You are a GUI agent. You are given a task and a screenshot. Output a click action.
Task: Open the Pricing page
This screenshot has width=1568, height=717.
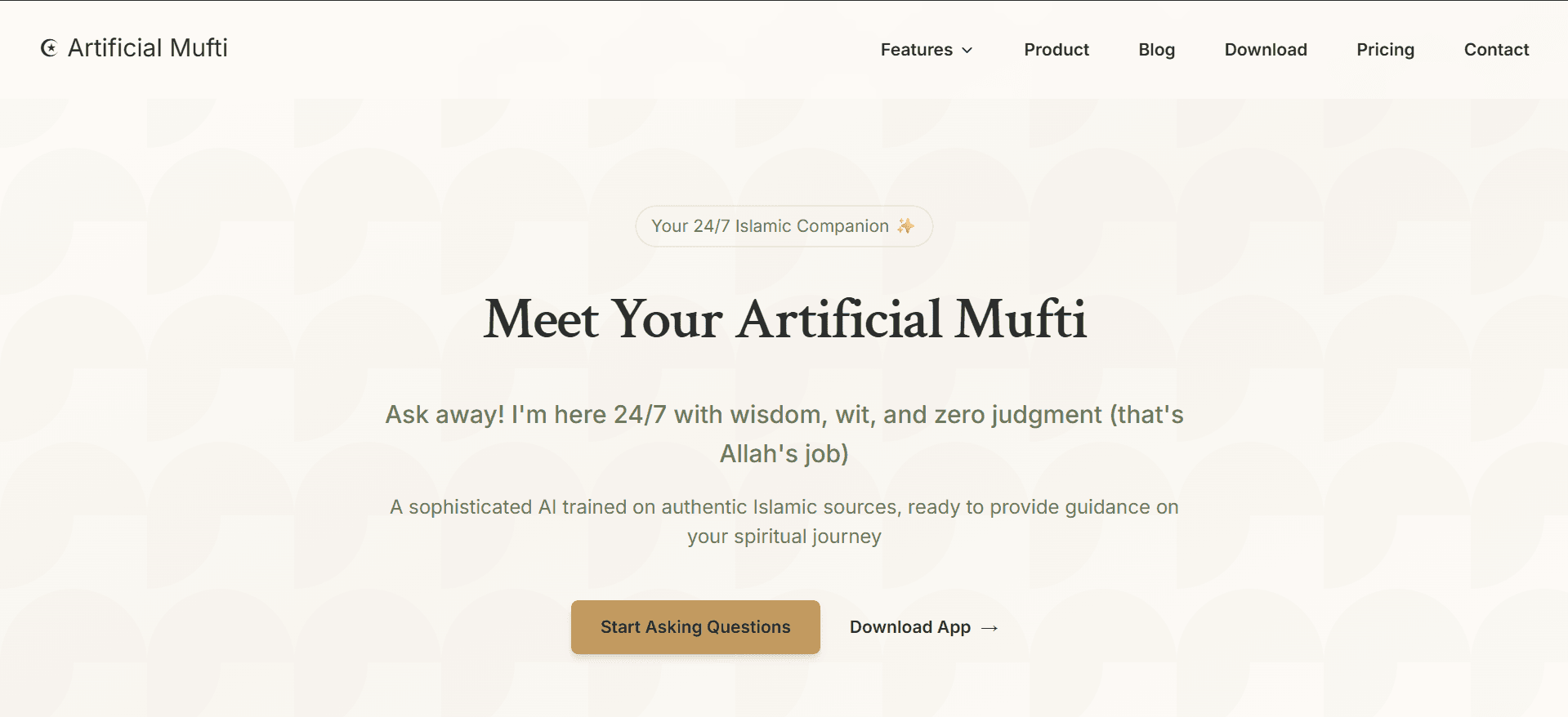(1385, 50)
